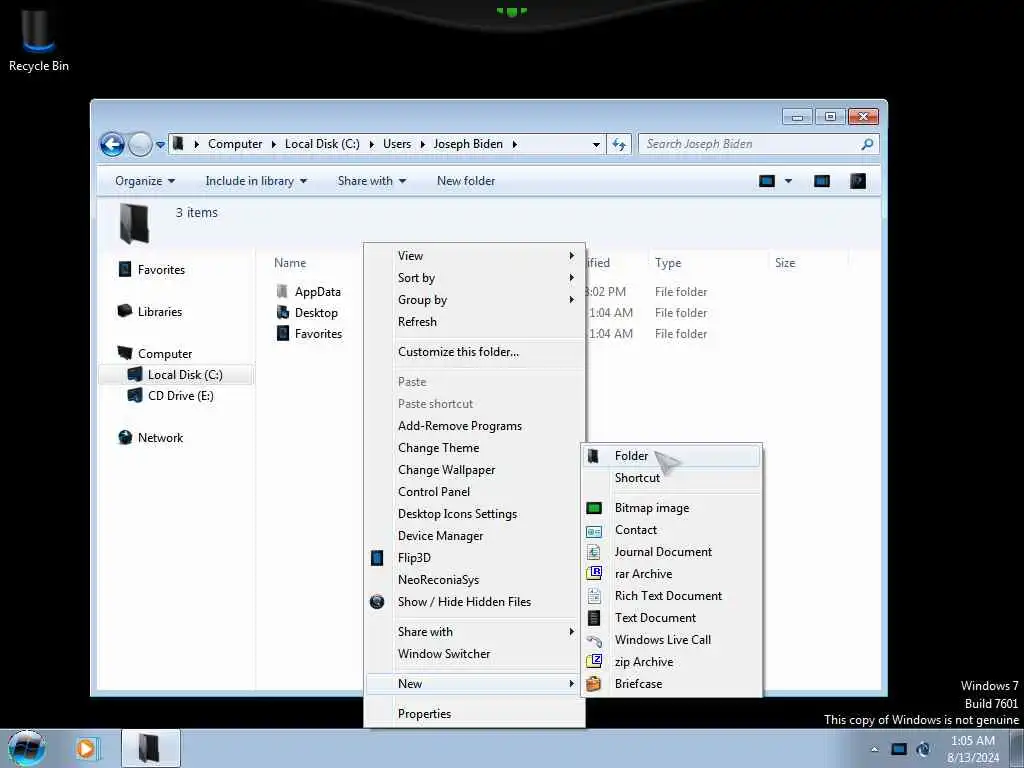Click the Flip3D menu icon
The height and width of the screenshot is (768, 1024).
click(377, 558)
